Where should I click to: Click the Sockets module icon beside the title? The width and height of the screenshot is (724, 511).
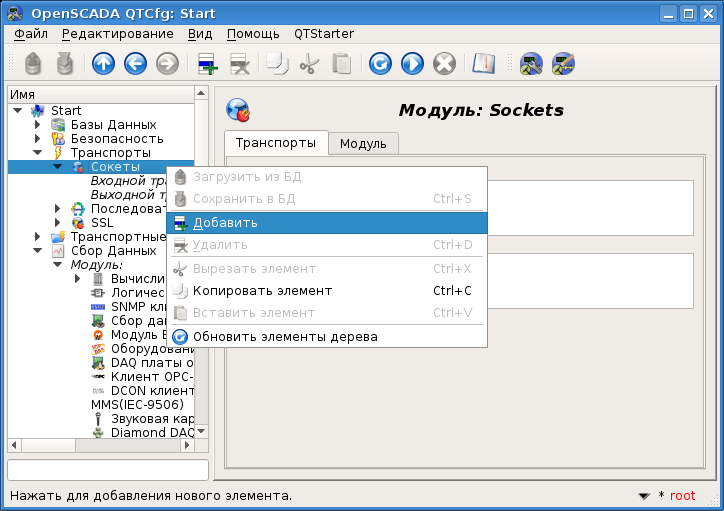238,110
